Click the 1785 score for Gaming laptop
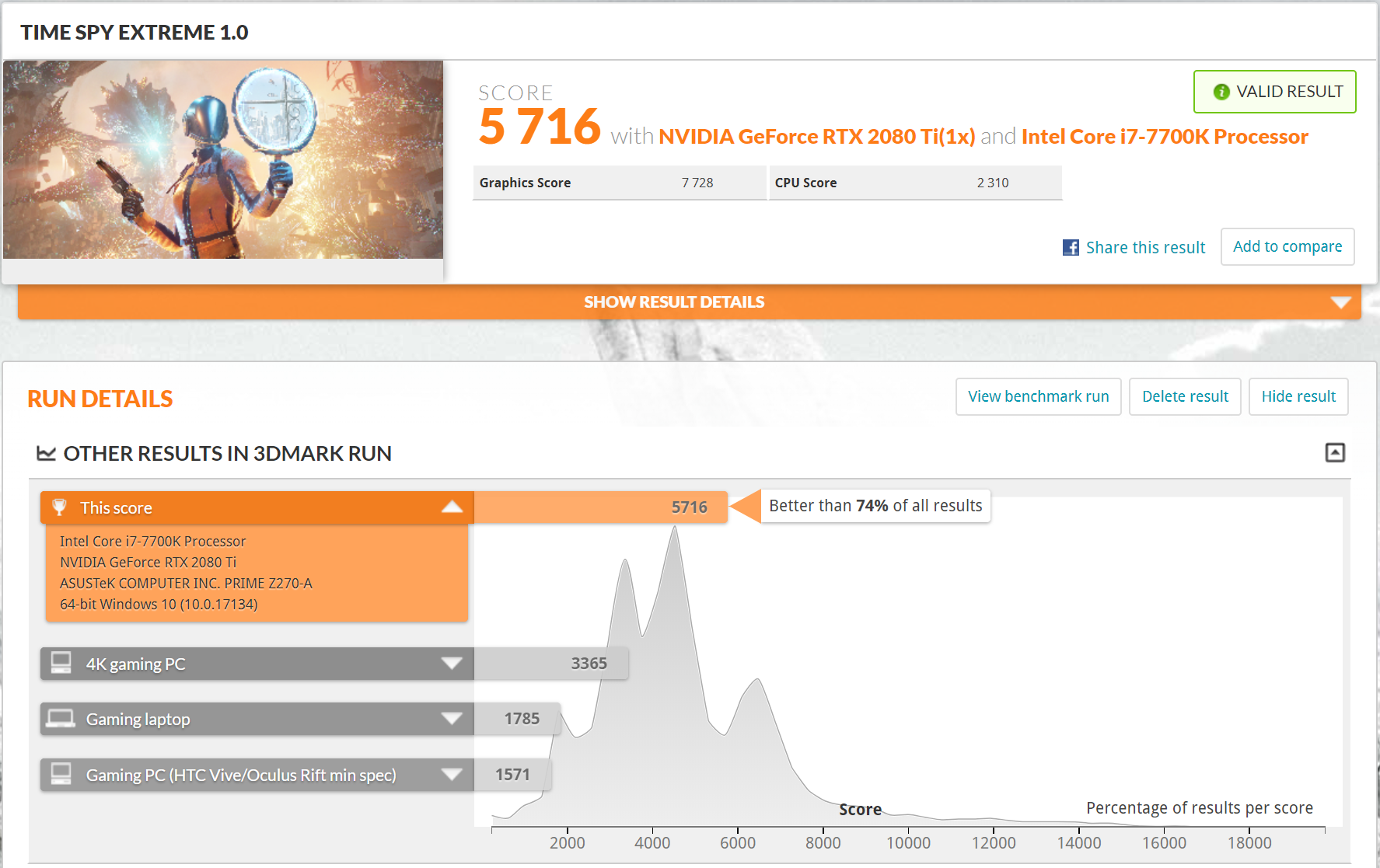The height and width of the screenshot is (868, 1380). [x=522, y=719]
